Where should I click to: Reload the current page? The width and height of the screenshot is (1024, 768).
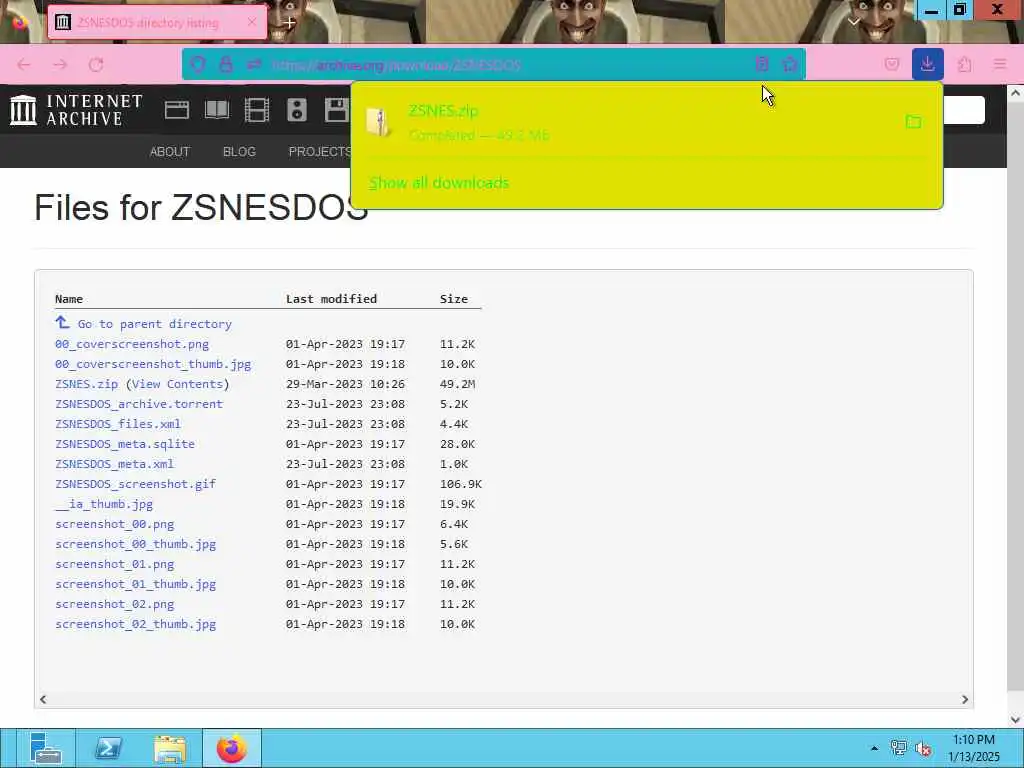(96, 65)
